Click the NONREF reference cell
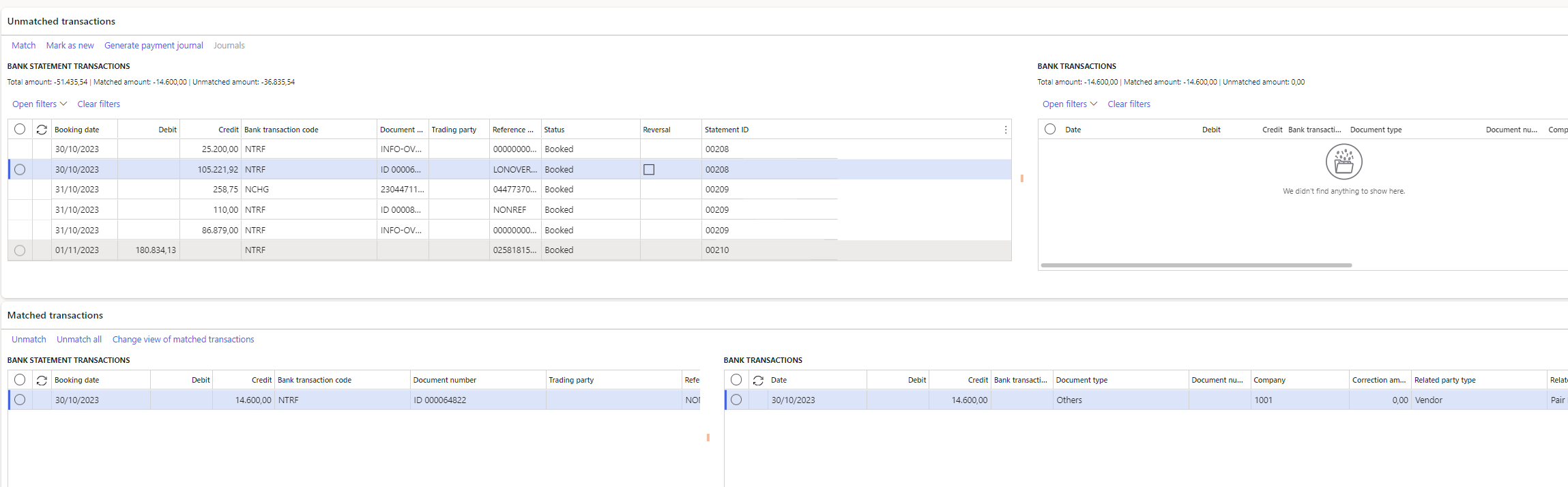 515,209
